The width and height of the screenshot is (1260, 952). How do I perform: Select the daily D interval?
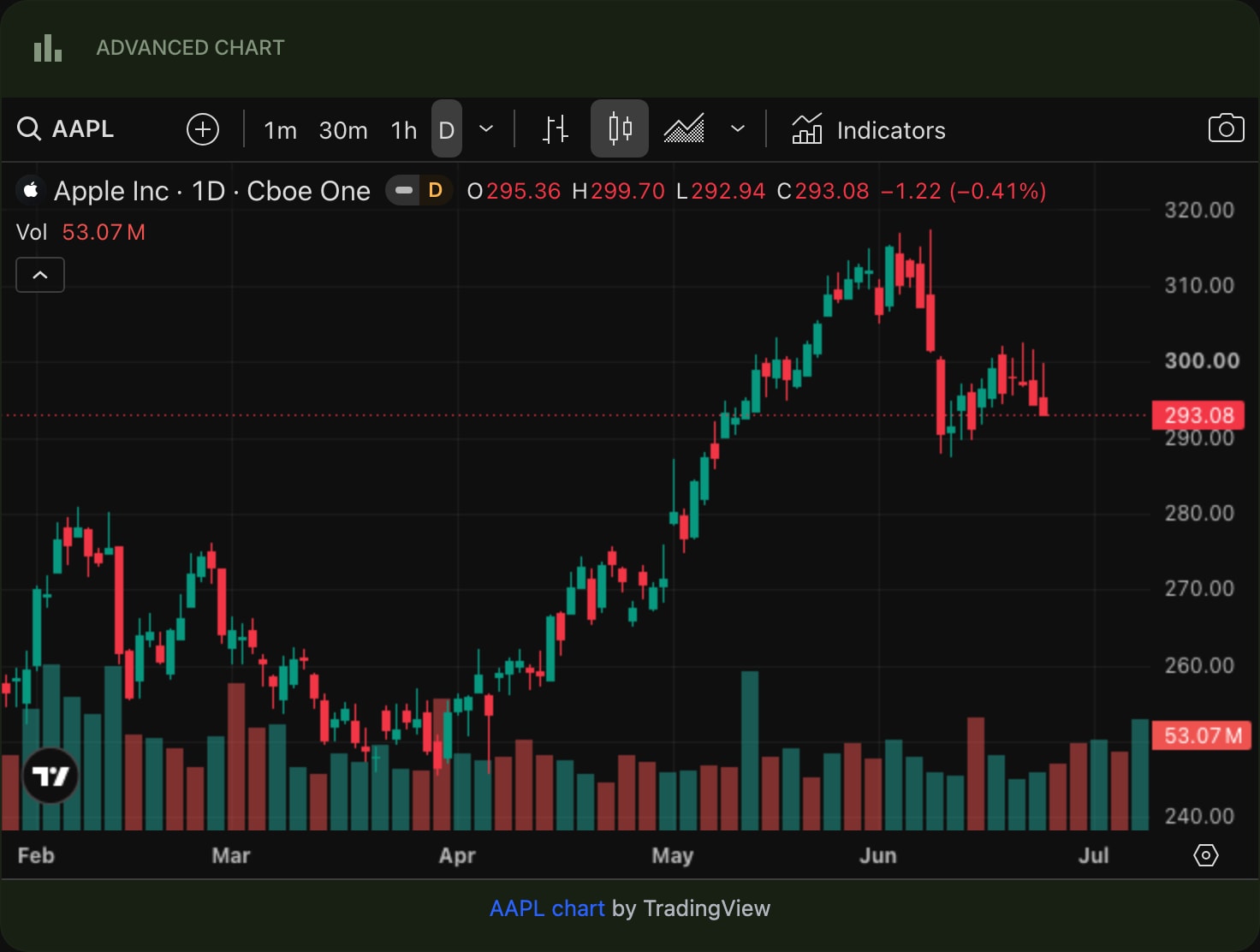[447, 129]
